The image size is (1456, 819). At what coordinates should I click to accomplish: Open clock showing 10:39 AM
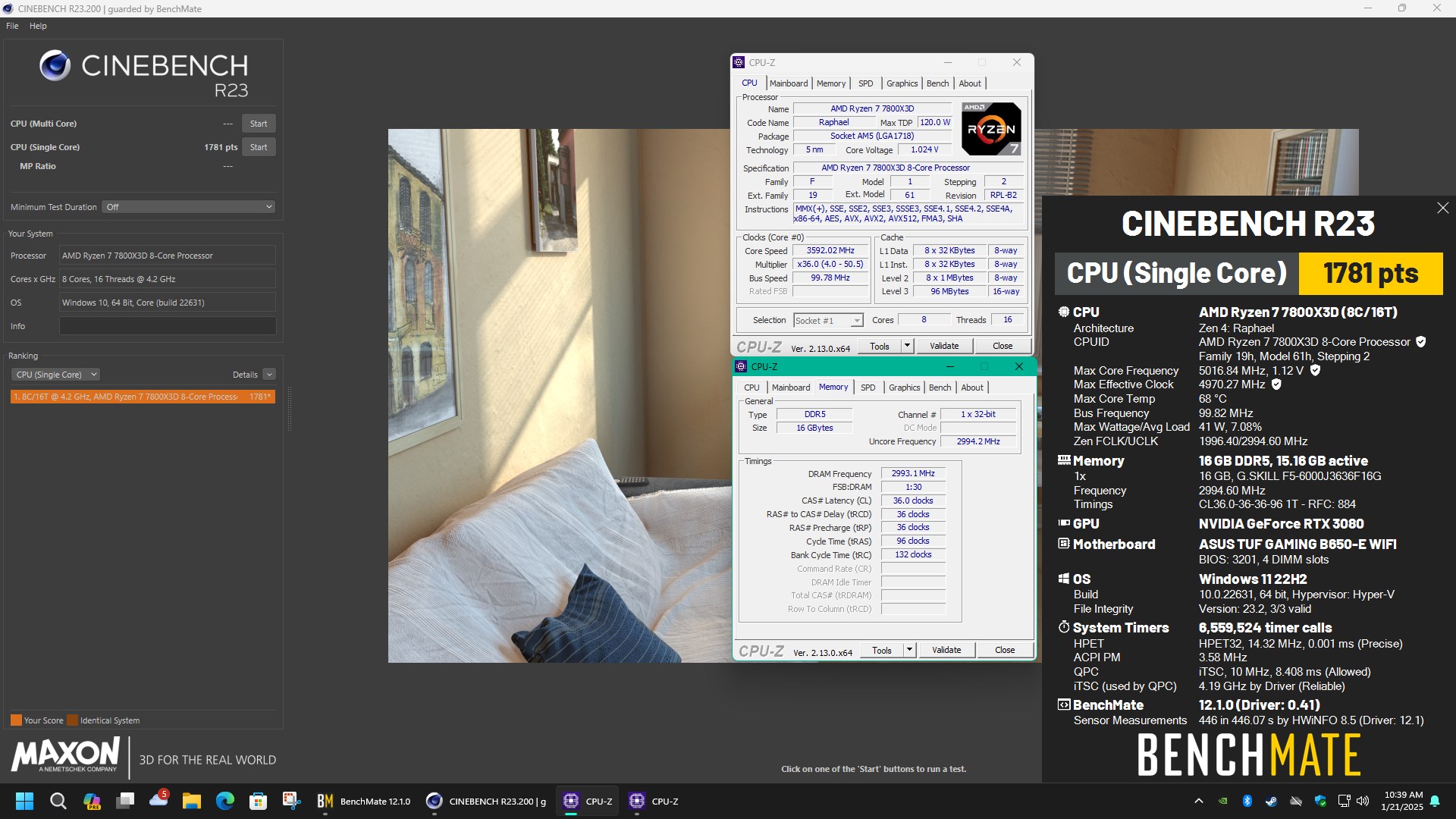pyautogui.click(x=1402, y=801)
